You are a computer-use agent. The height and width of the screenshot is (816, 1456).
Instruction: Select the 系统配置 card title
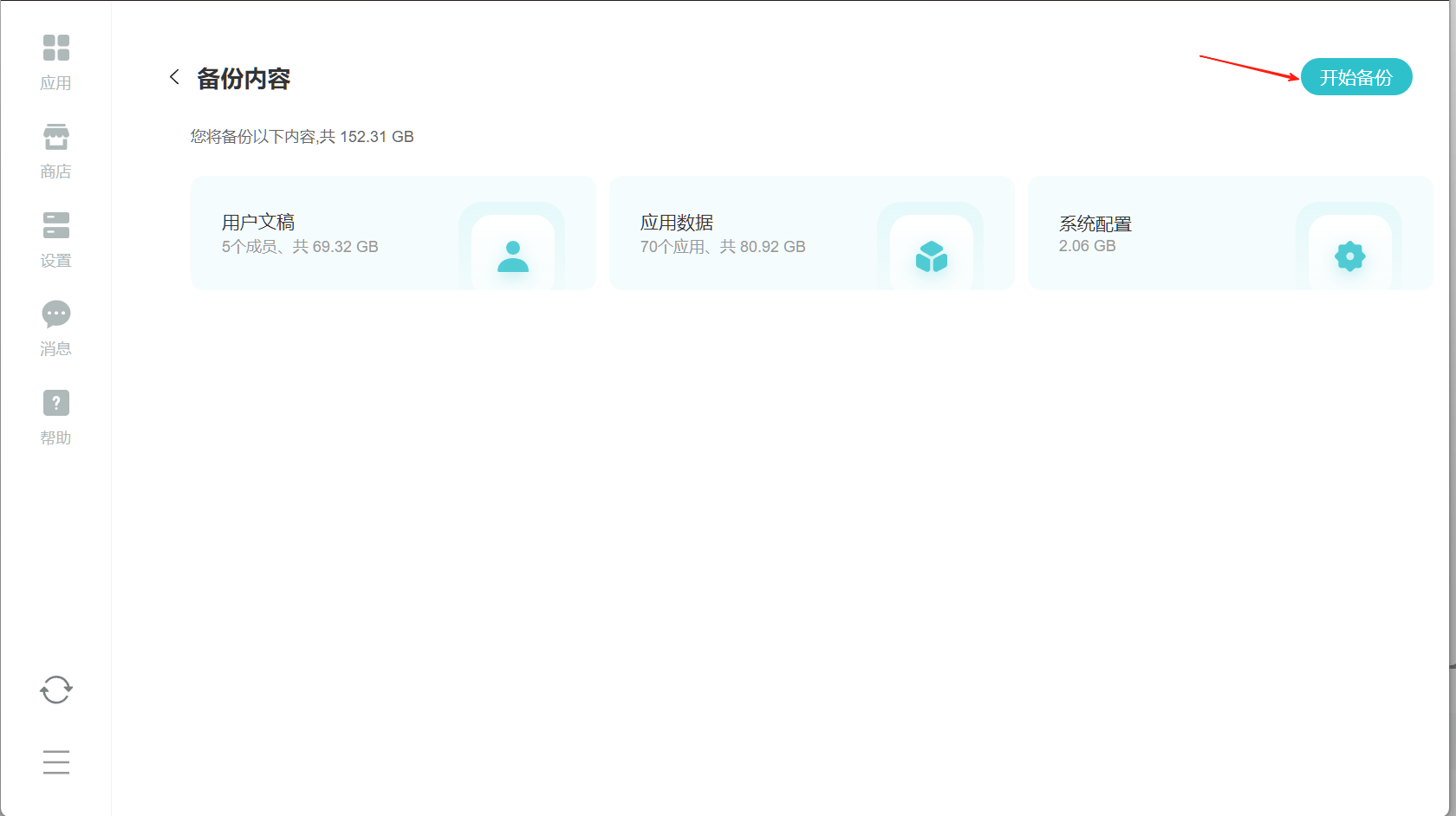1095,223
